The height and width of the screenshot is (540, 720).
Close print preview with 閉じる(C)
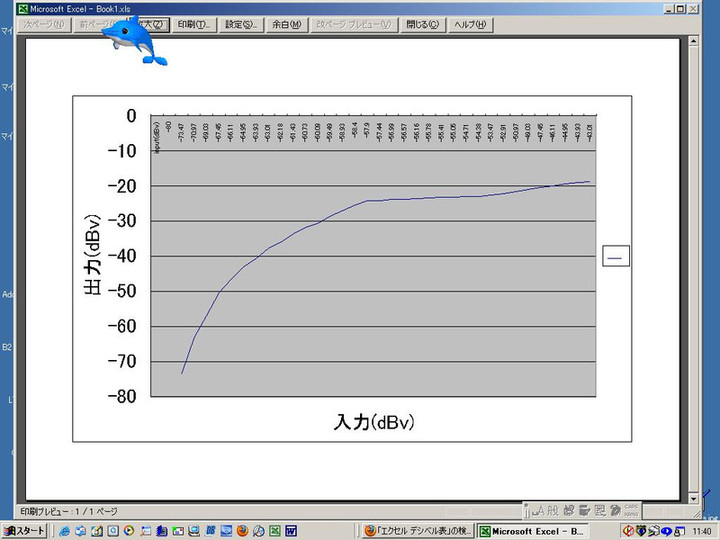pyautogui.click(x=422, y=24)
